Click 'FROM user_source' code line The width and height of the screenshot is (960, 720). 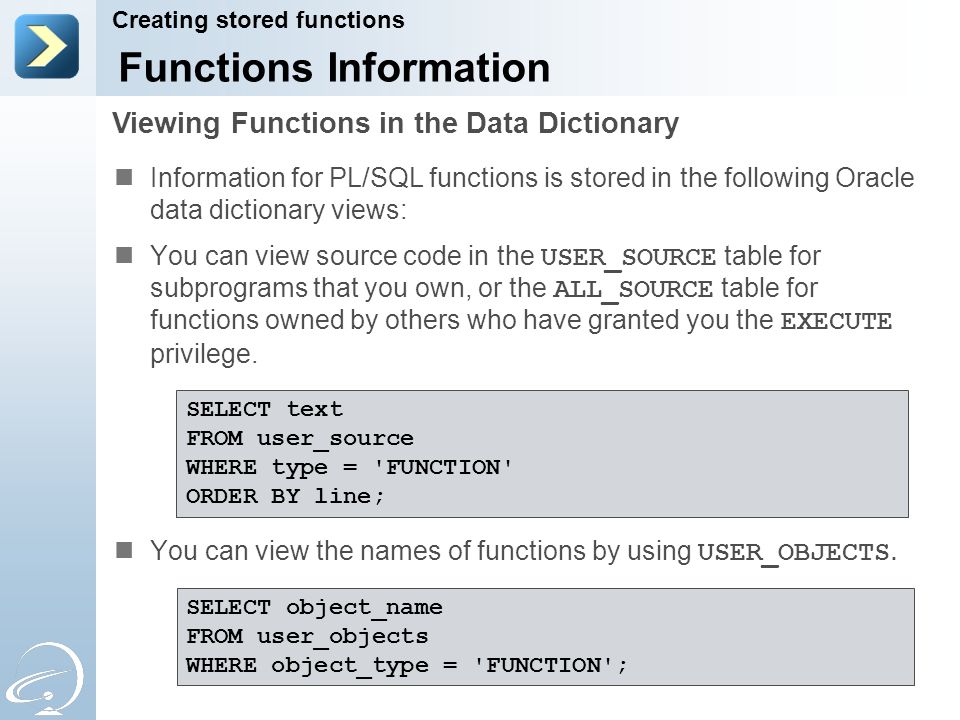tap(300, 438)
